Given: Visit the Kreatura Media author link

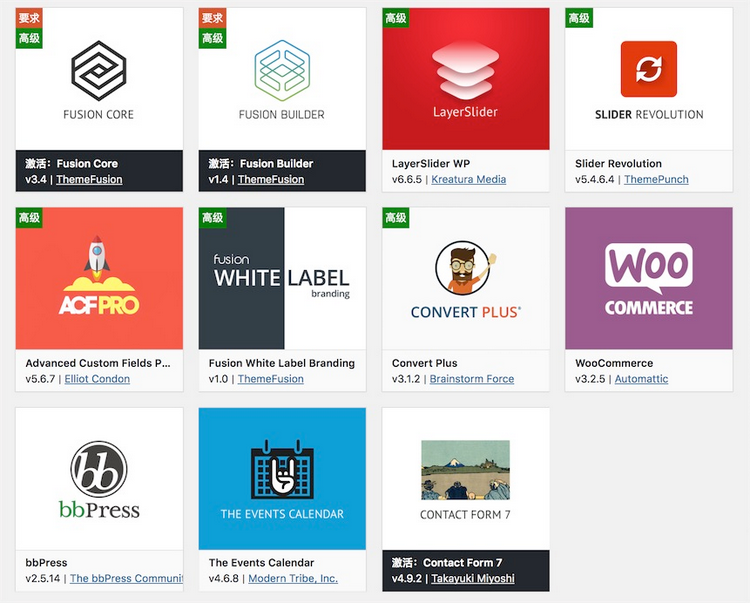Looking at the screenshot, I should (x=469, y=179).
